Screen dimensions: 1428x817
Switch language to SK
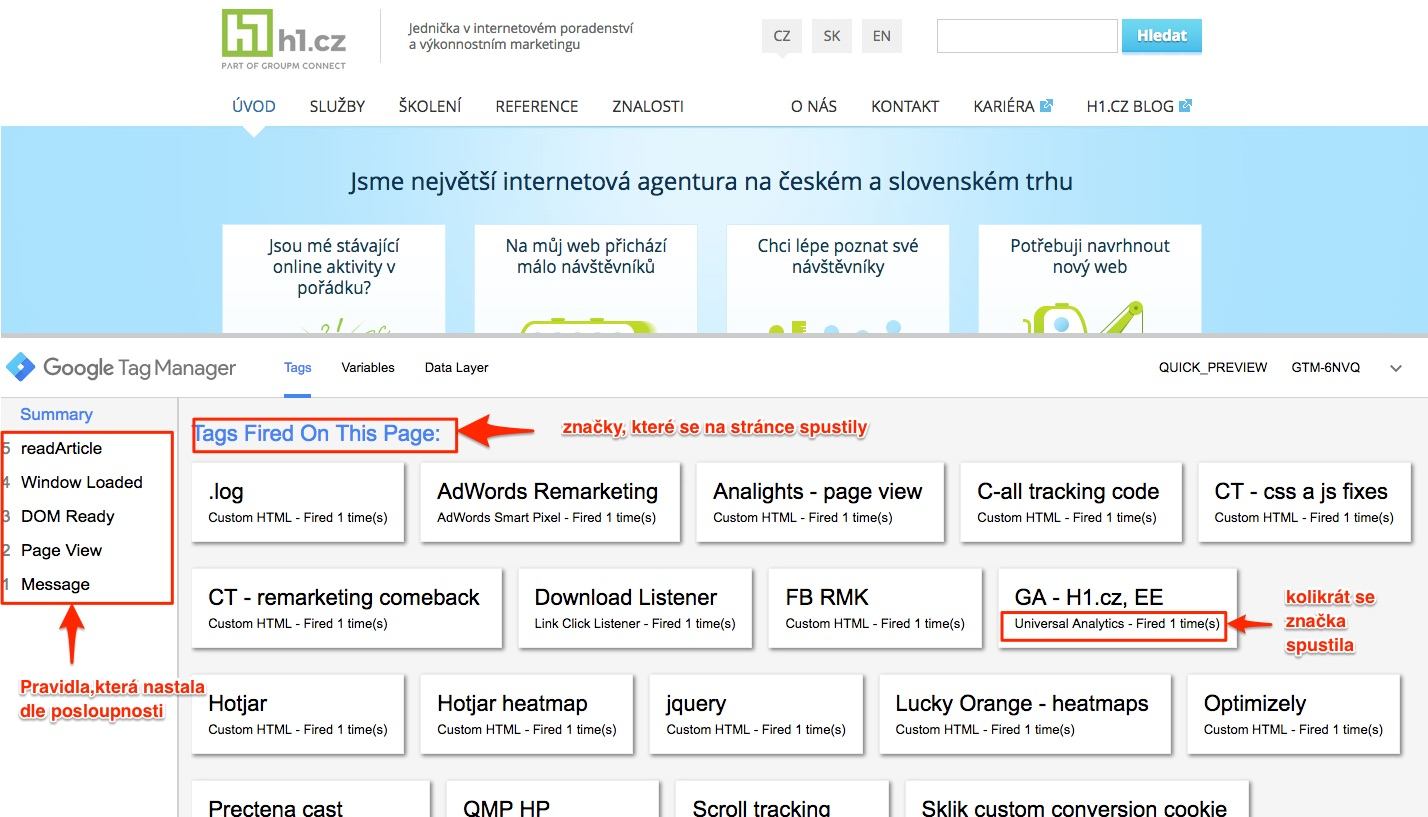832,36
